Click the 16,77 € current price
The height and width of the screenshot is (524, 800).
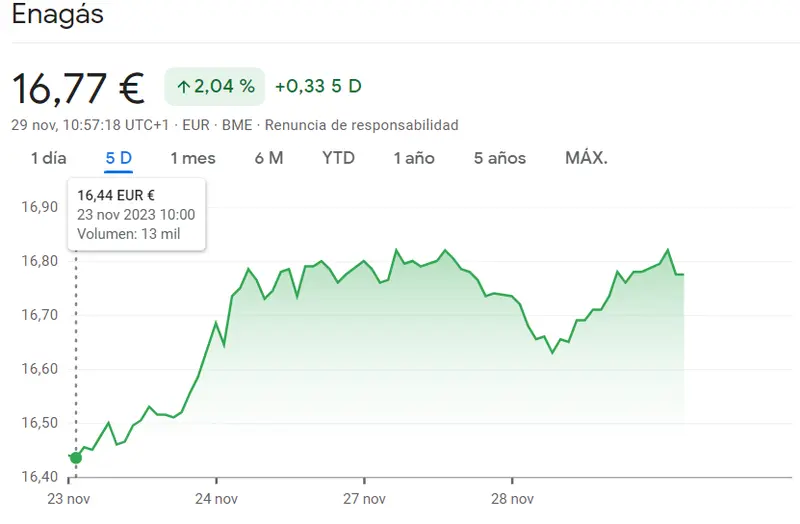coord(78,88)
